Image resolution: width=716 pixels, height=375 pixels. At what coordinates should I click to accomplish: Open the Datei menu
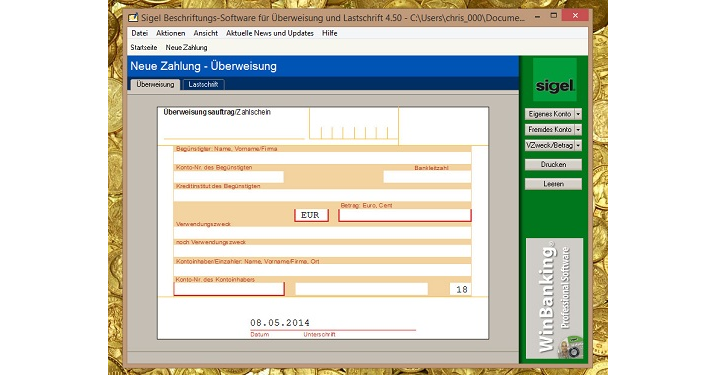pos(139,33)
